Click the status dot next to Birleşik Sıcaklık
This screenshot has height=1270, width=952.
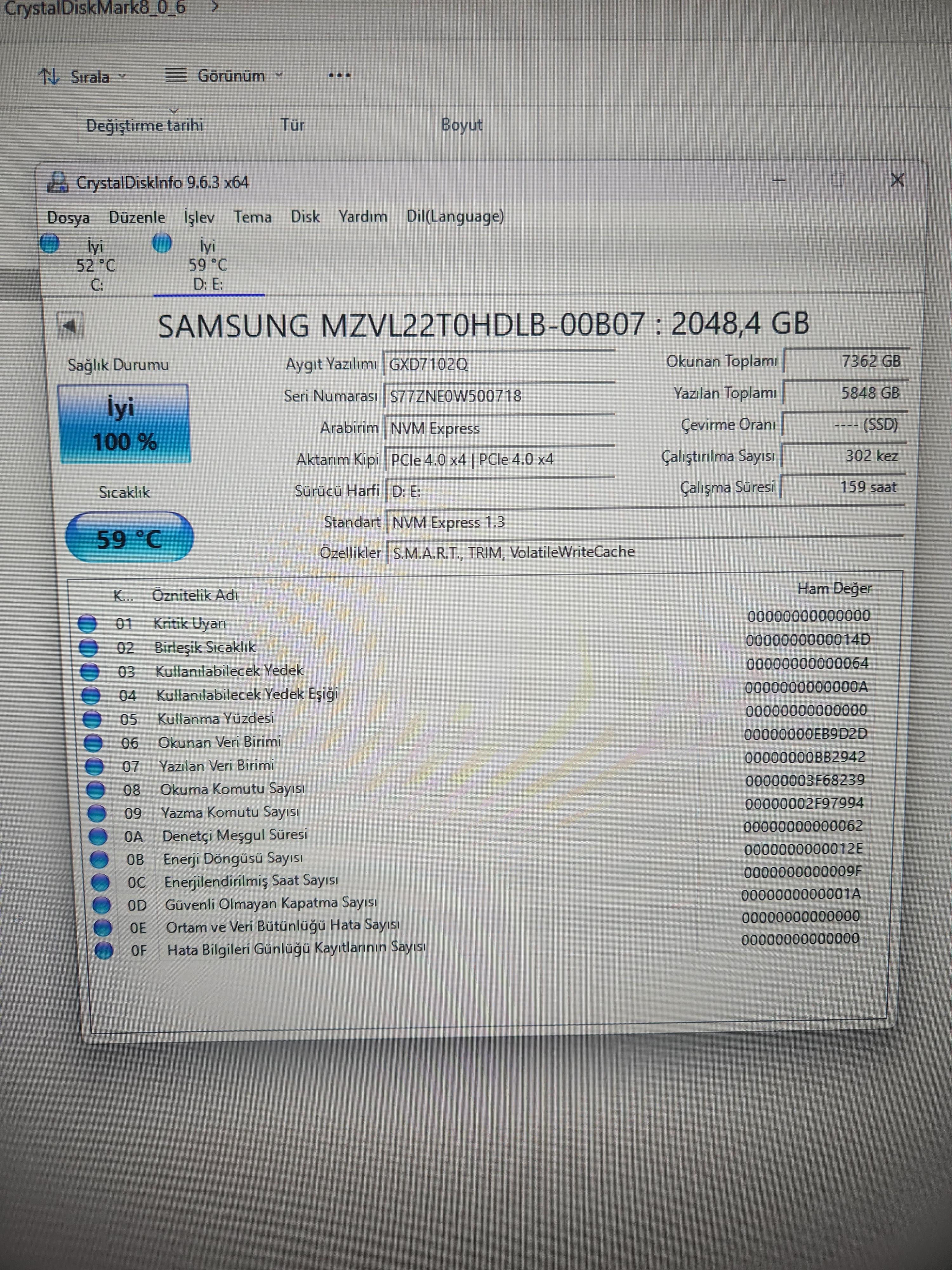88,648
